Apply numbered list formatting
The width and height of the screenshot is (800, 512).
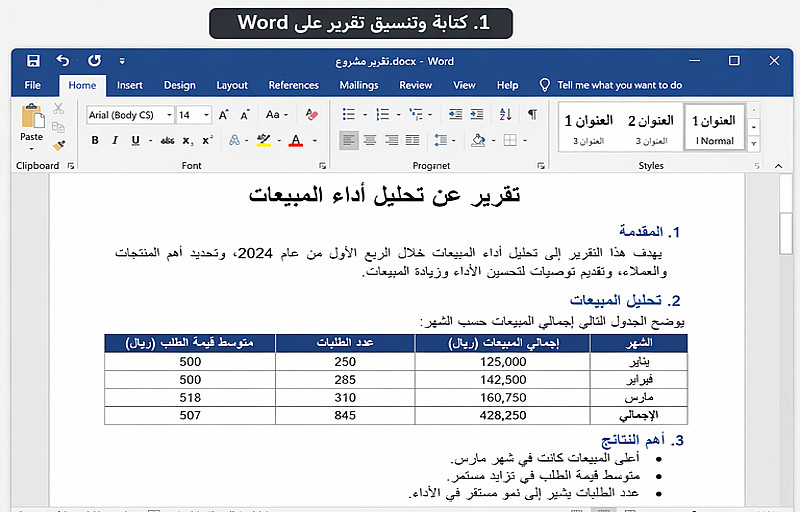tap(383, 114)
